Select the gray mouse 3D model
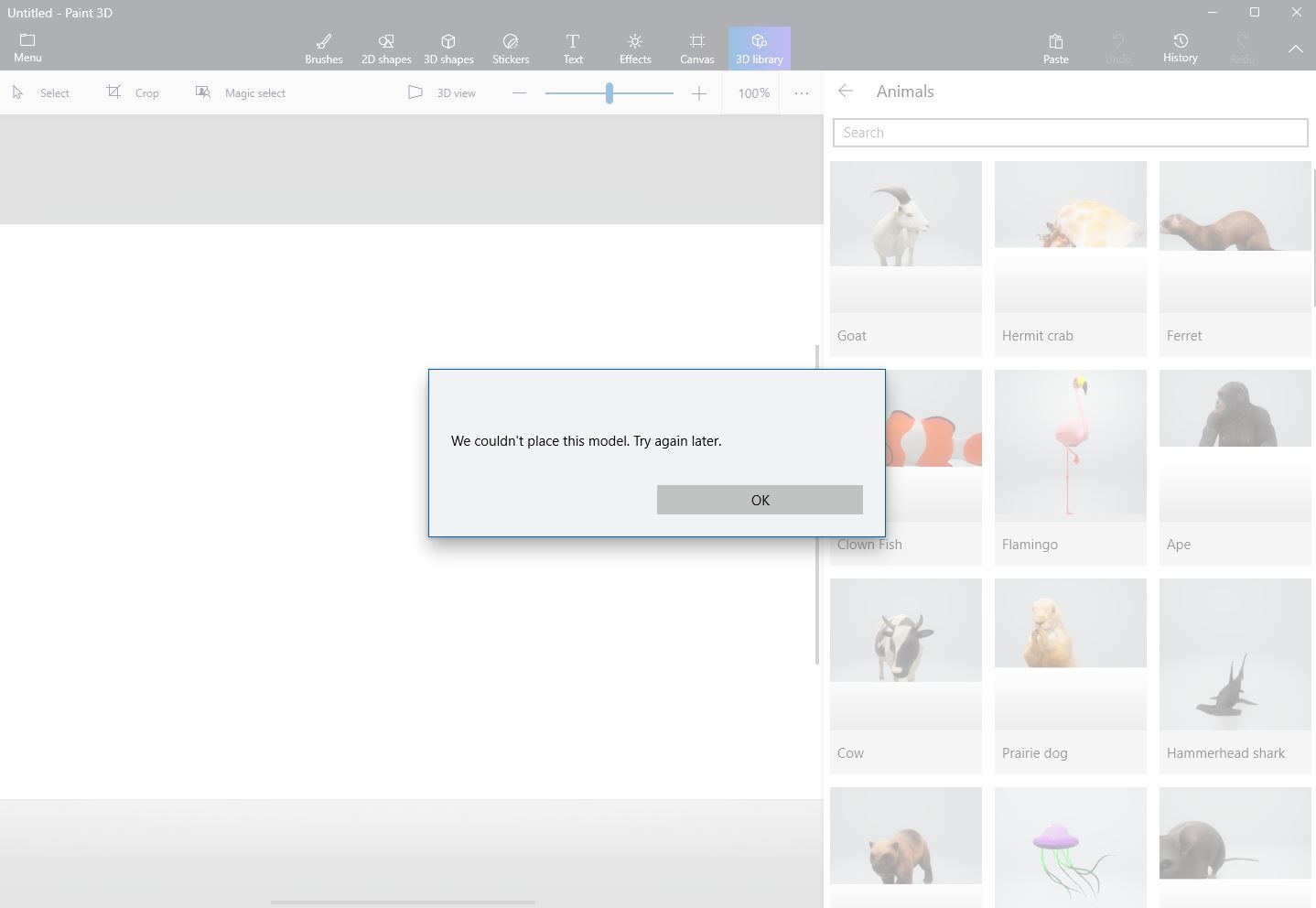 [x=1235, y=848]
